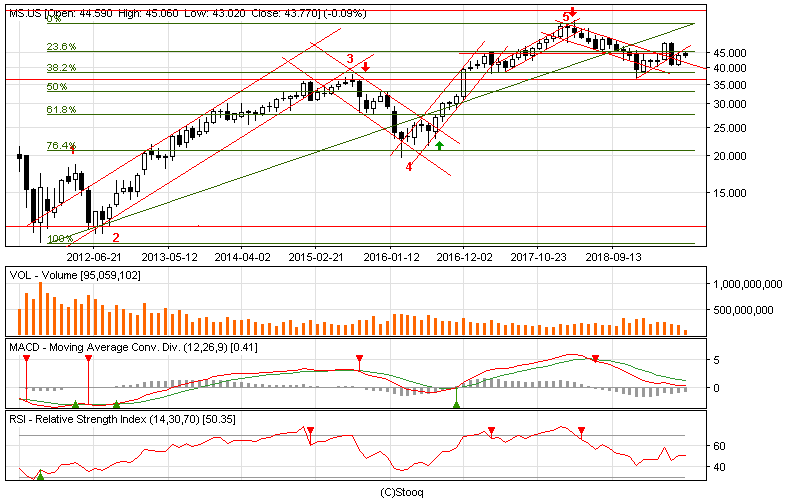Select the 100% Fibonacci level label
The height and width of the screenshot is (500, 800).
[60, 238]
